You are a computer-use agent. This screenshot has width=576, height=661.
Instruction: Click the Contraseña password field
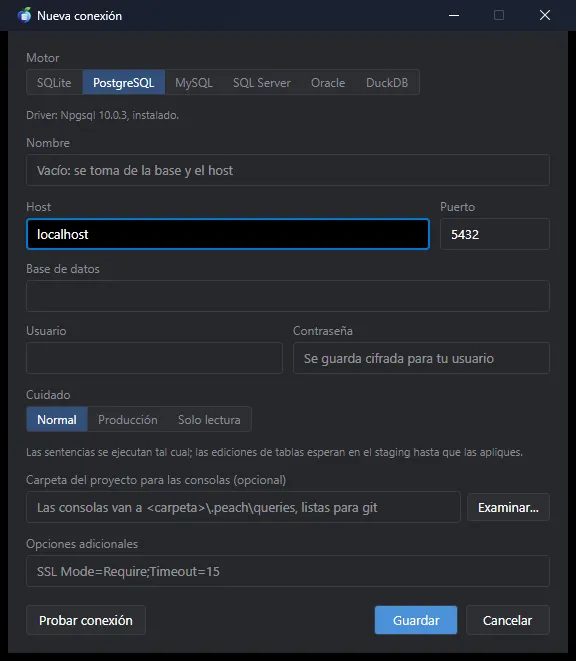coord(421,358)
